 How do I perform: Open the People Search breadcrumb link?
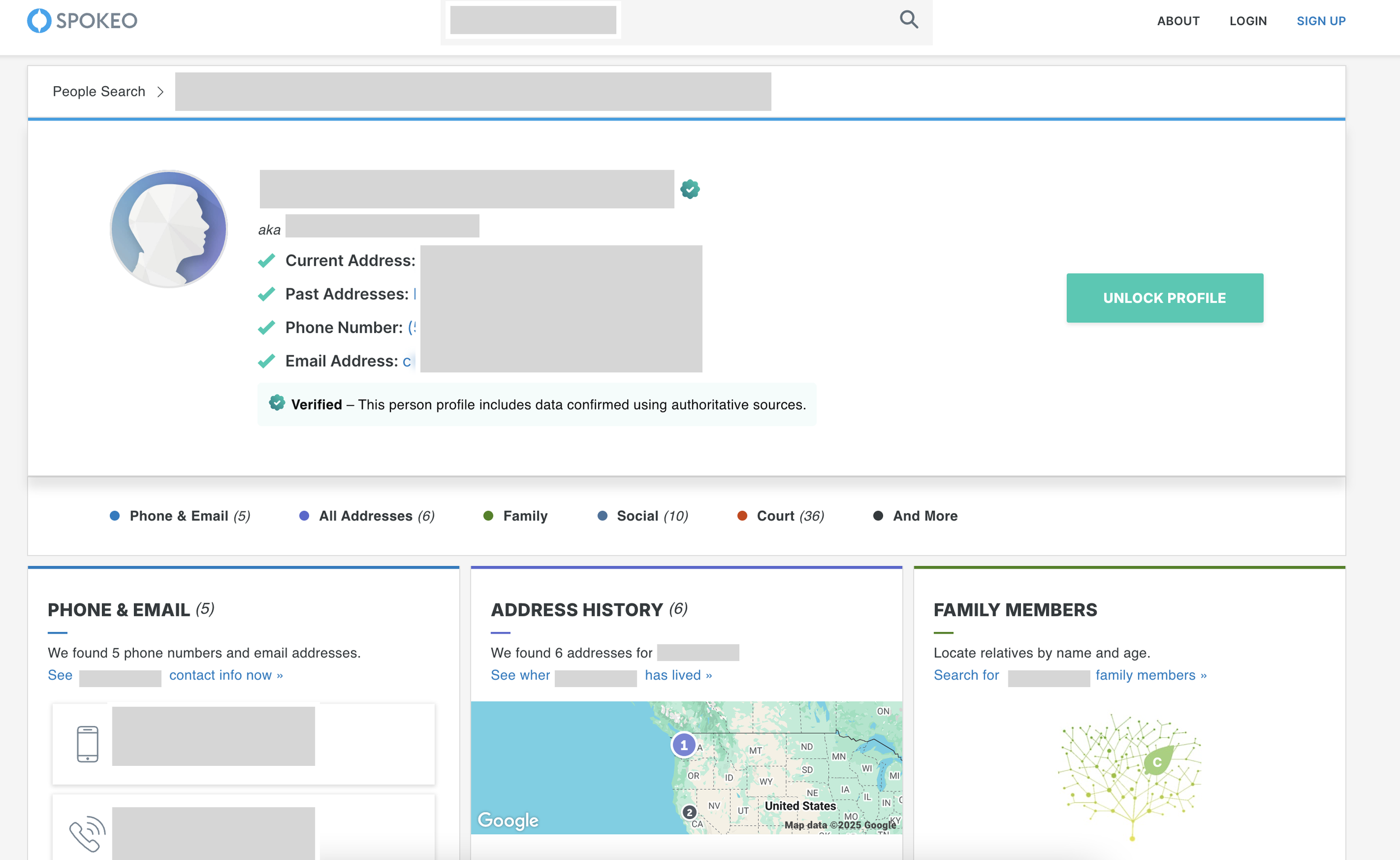[x=99, y=91]
